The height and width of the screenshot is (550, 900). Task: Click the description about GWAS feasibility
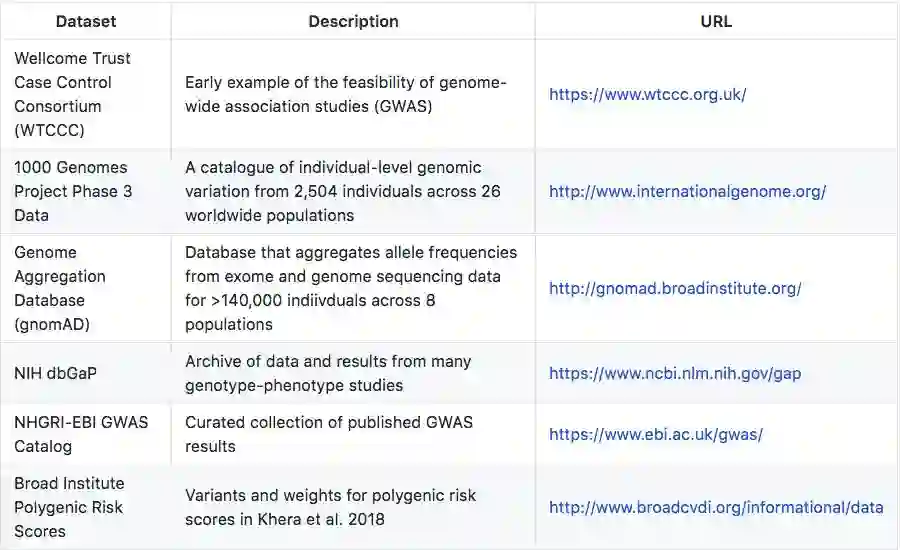click(345, 94)
